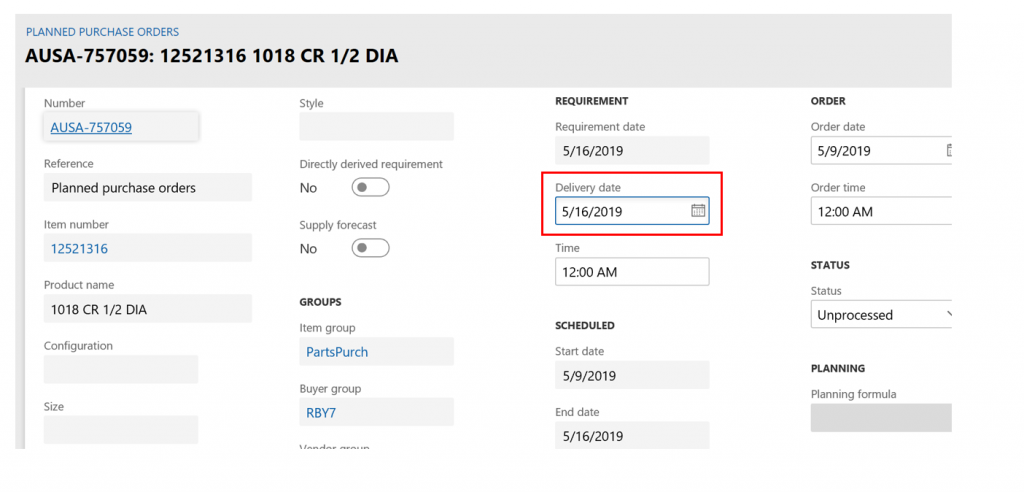Open the PartsPurch item group link
The width and height of the screenshot is (1024, 492).
pyautogui.click(x=337, y=352)
